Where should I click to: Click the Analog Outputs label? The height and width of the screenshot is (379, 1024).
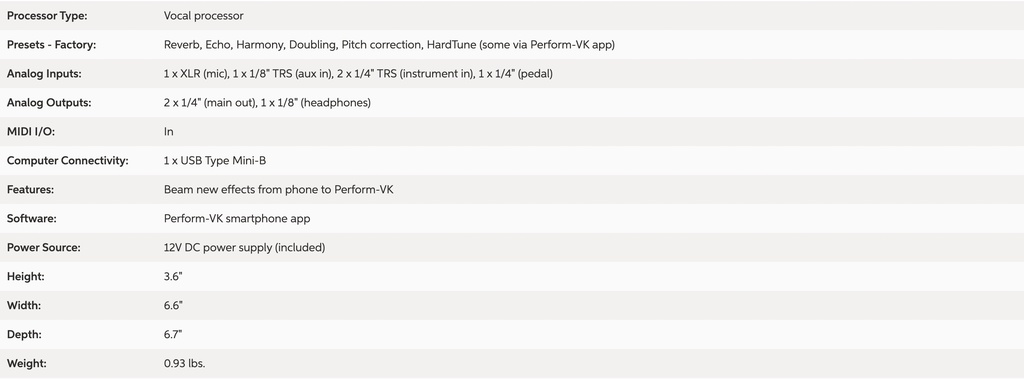[x=49, y=103]
